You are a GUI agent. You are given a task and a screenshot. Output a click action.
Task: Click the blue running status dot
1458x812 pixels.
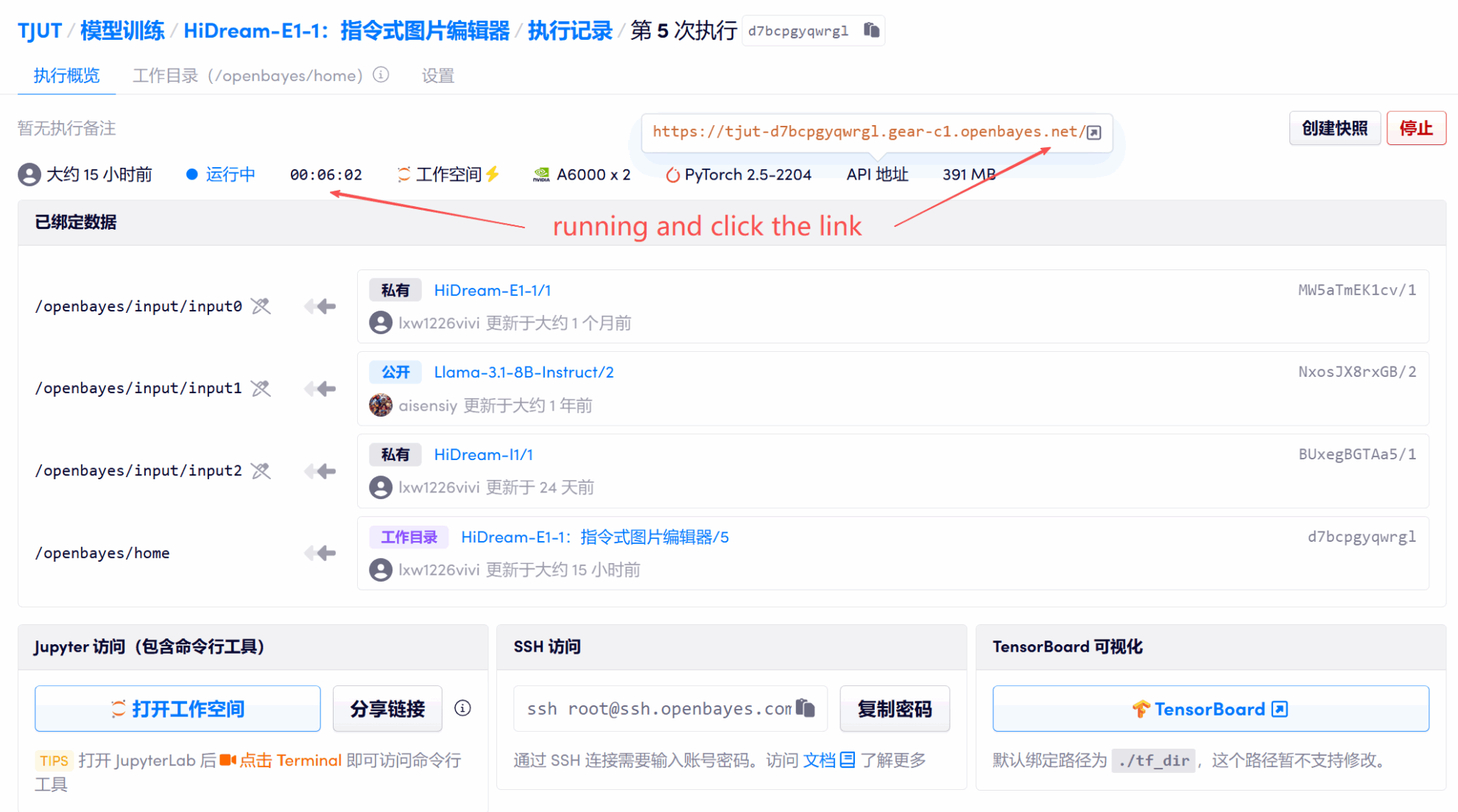coord(192,174)
